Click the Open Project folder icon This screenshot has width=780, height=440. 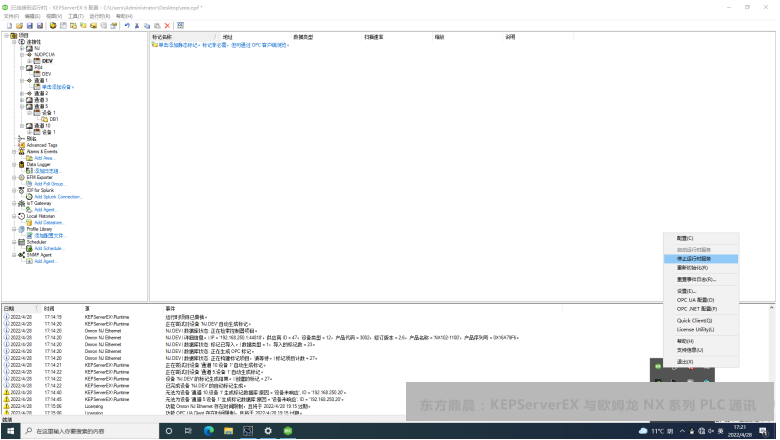(x=19, y=25)
